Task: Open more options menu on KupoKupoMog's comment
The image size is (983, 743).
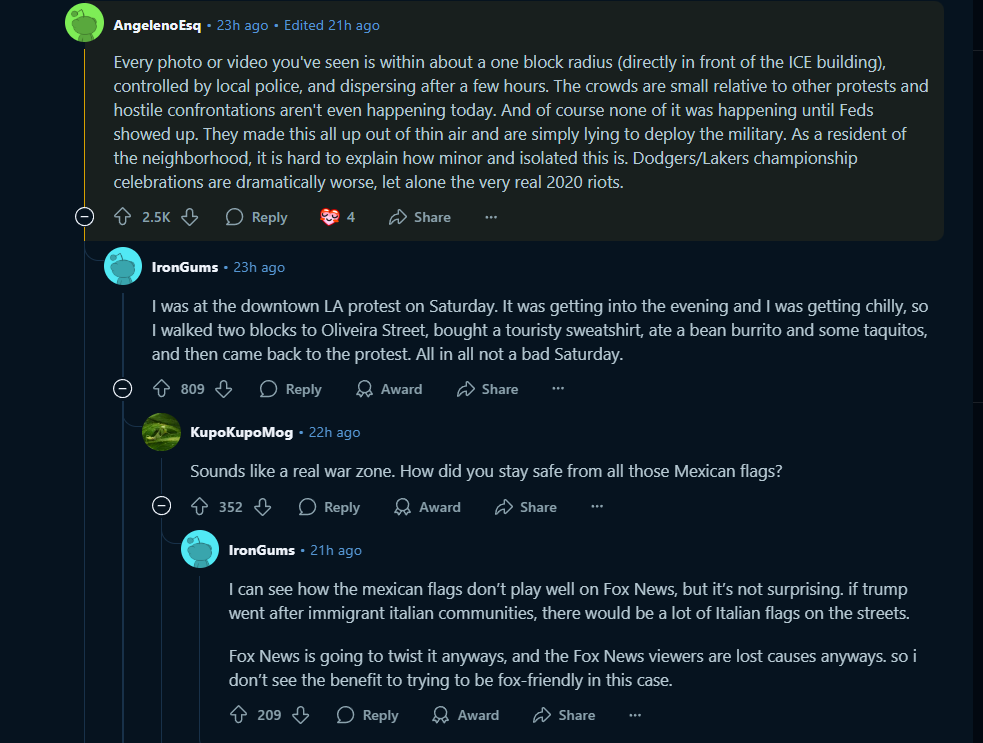Action: 597,507
